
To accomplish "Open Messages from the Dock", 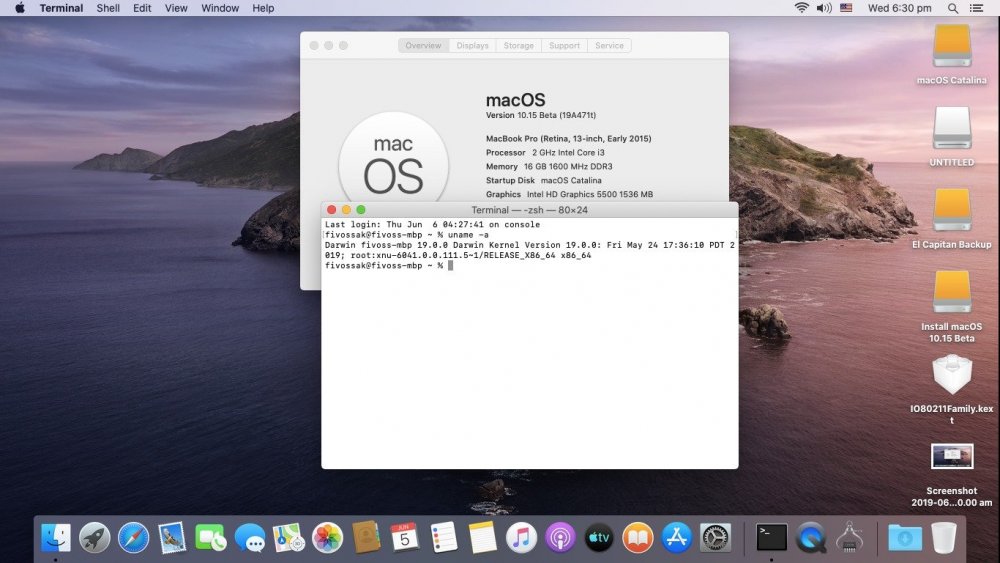I will coord(250,537).
